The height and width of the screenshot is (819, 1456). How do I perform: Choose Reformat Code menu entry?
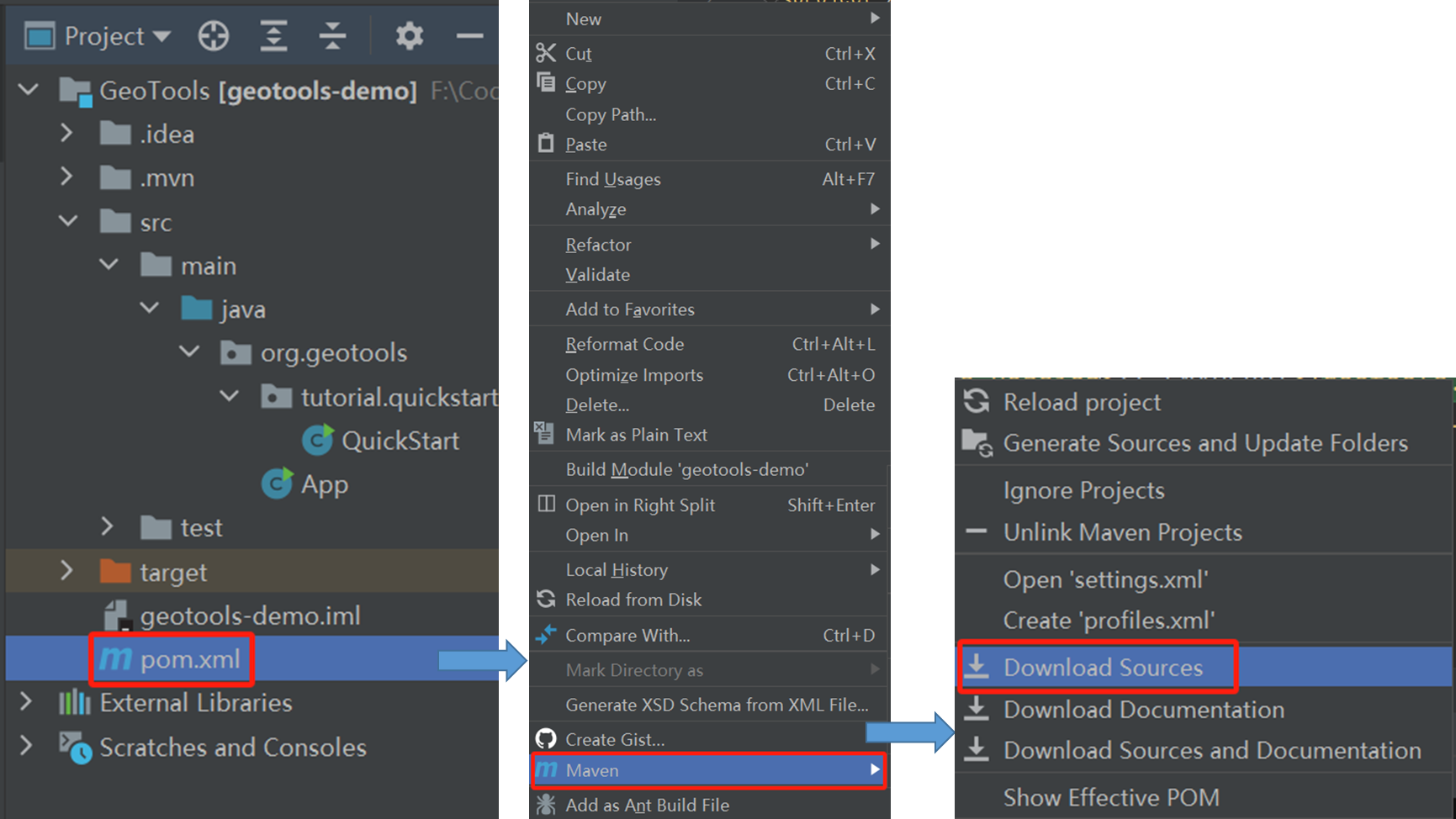tap(710, 344)
